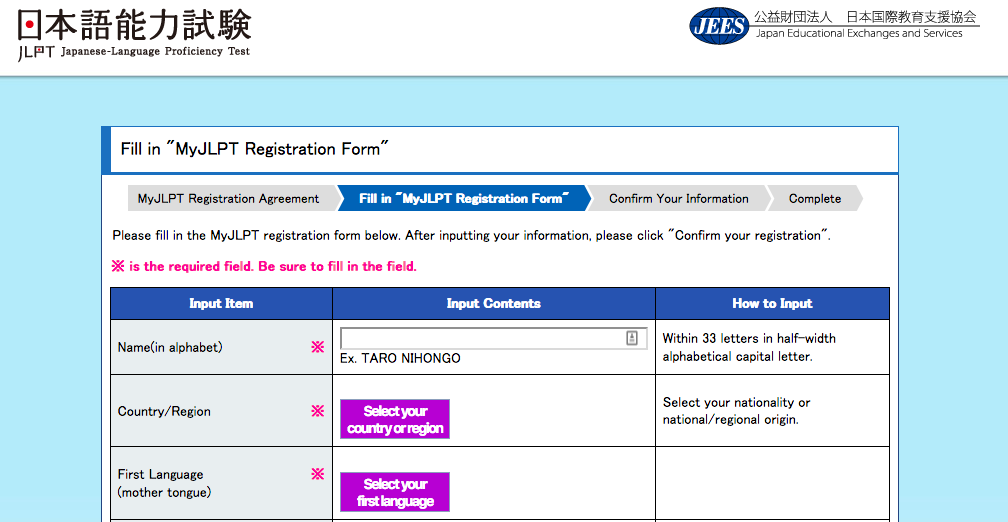Click the Japan Educational Exchanges and Services text
The height and width of the screenshot is (522, 1008).
pos(859,33)
